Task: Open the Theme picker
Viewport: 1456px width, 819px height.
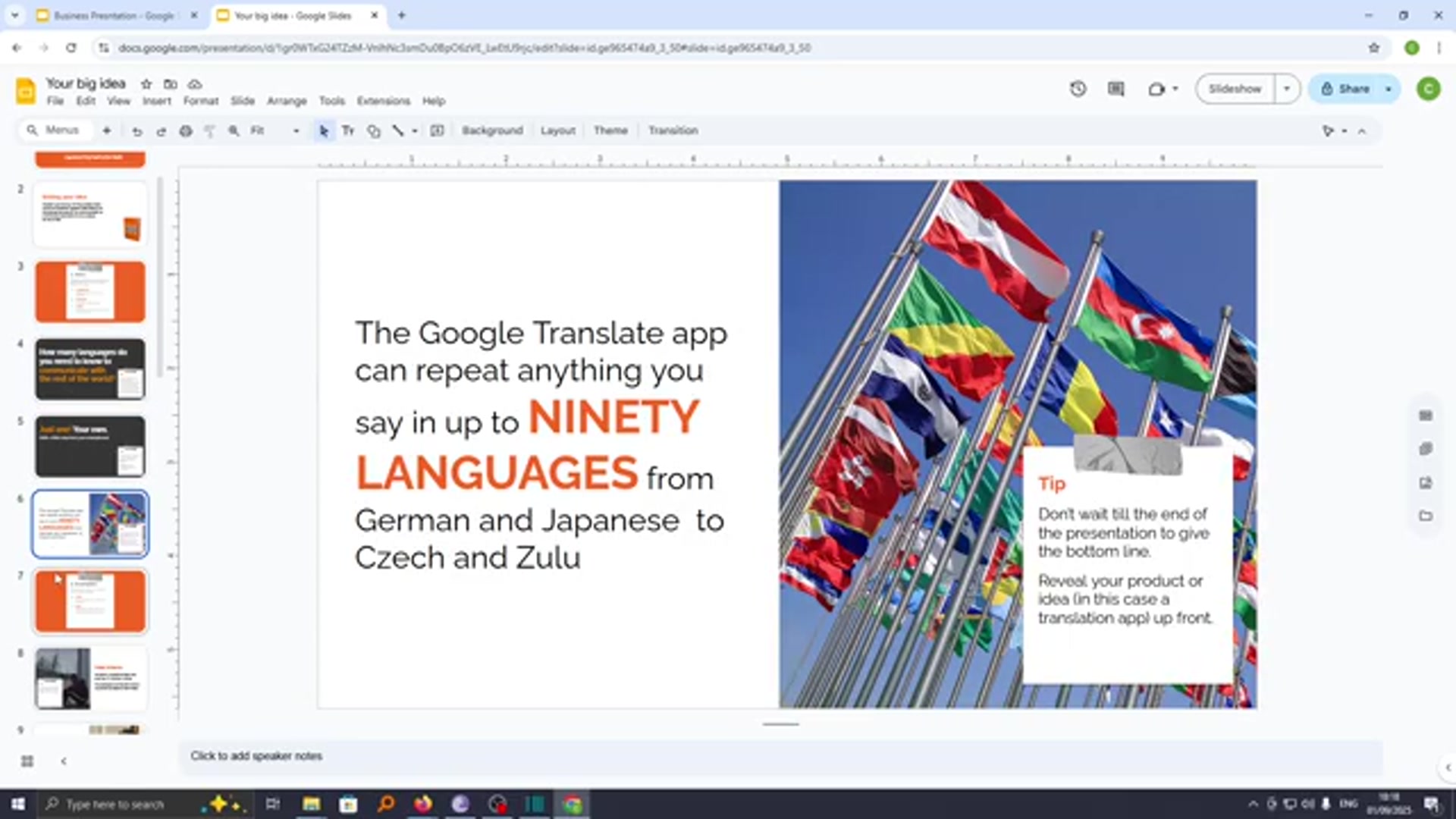Action: pyautogui.click(x=610, y=130)
